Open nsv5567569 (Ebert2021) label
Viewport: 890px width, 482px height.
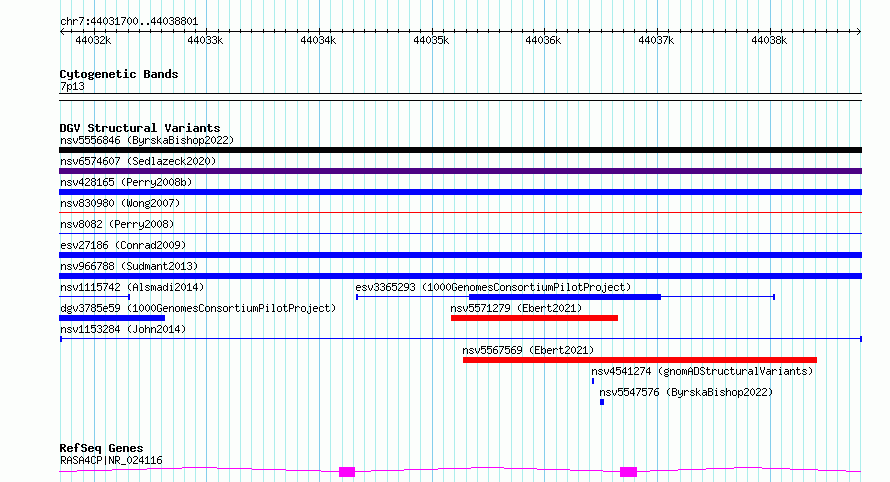point(528,350)
